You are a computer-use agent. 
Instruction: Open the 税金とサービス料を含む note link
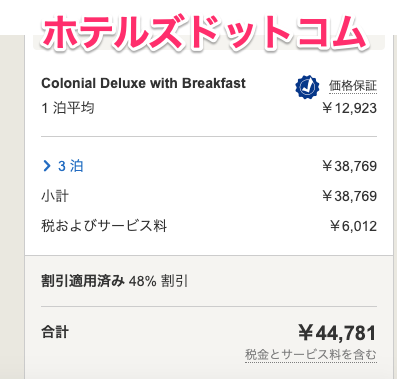click(311, 354)
